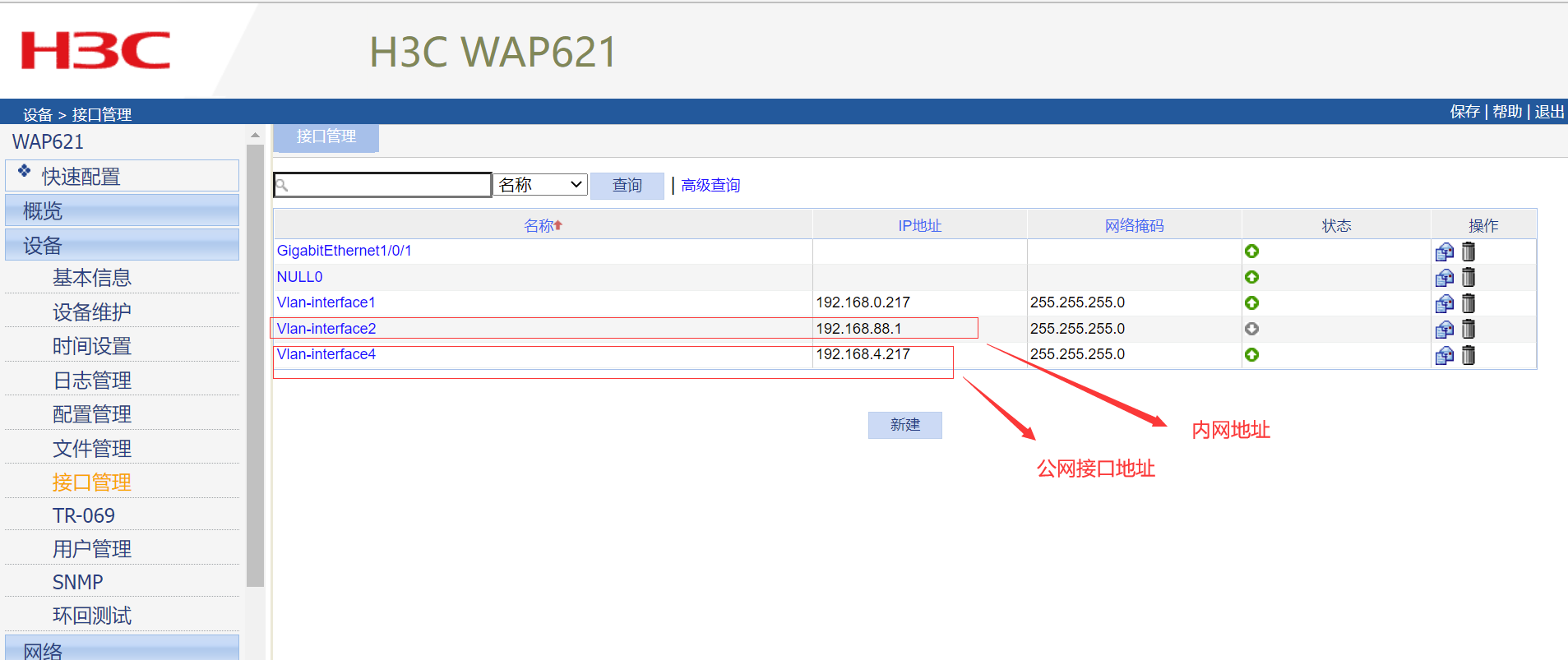Delete Vlan-interface2 with trash icon

point(1469,330)
